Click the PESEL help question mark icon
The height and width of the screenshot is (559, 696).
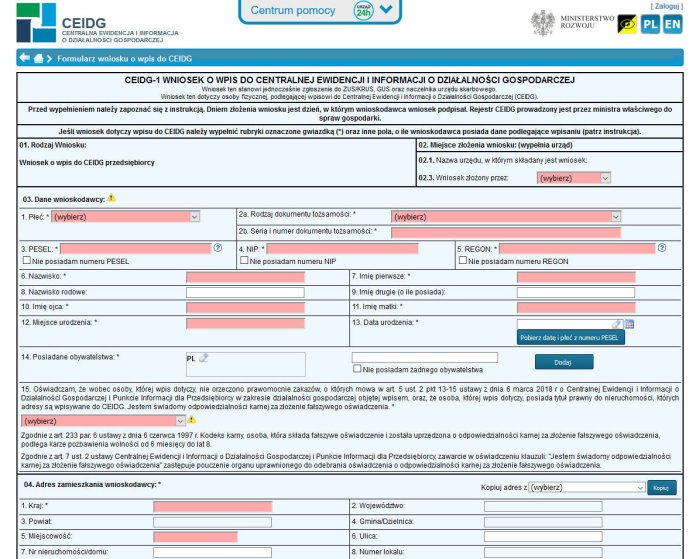click(217, 247)
